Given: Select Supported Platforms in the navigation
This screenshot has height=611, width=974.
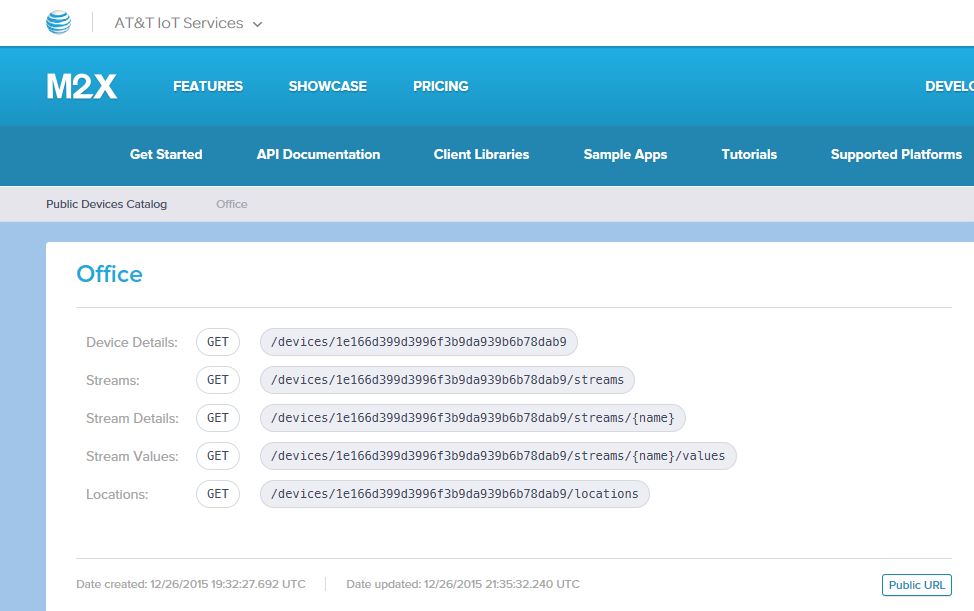Looking at the screenshot, I should (896, 155).
